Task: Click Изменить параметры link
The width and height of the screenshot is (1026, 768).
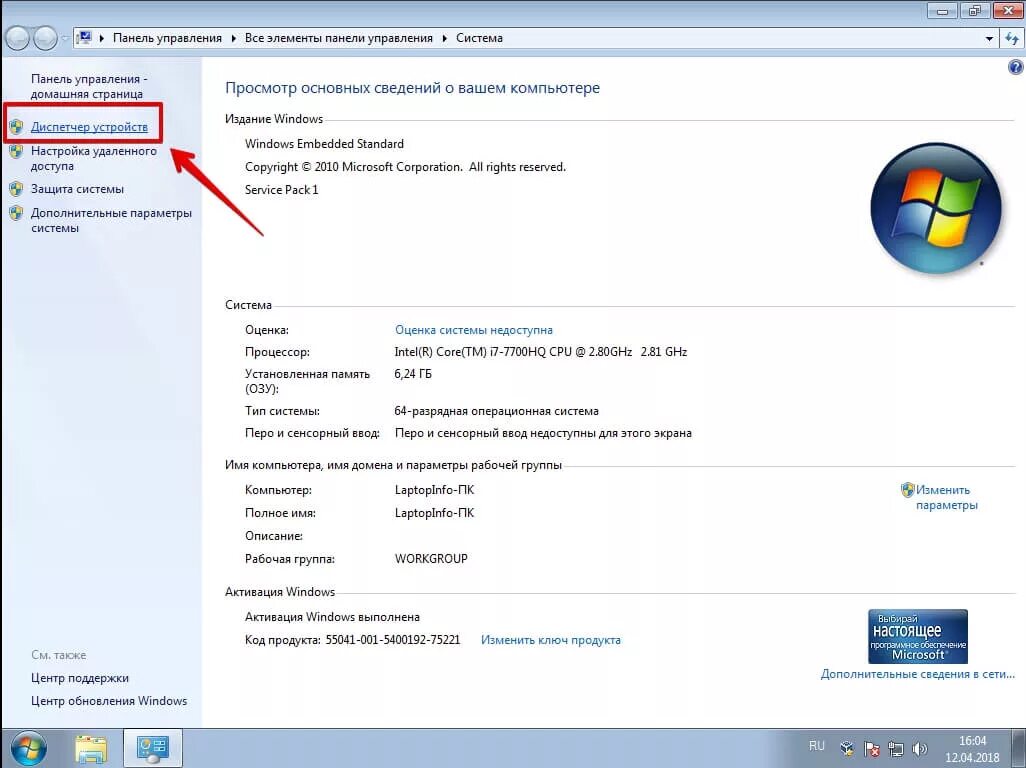Action: tap(946, 497)
